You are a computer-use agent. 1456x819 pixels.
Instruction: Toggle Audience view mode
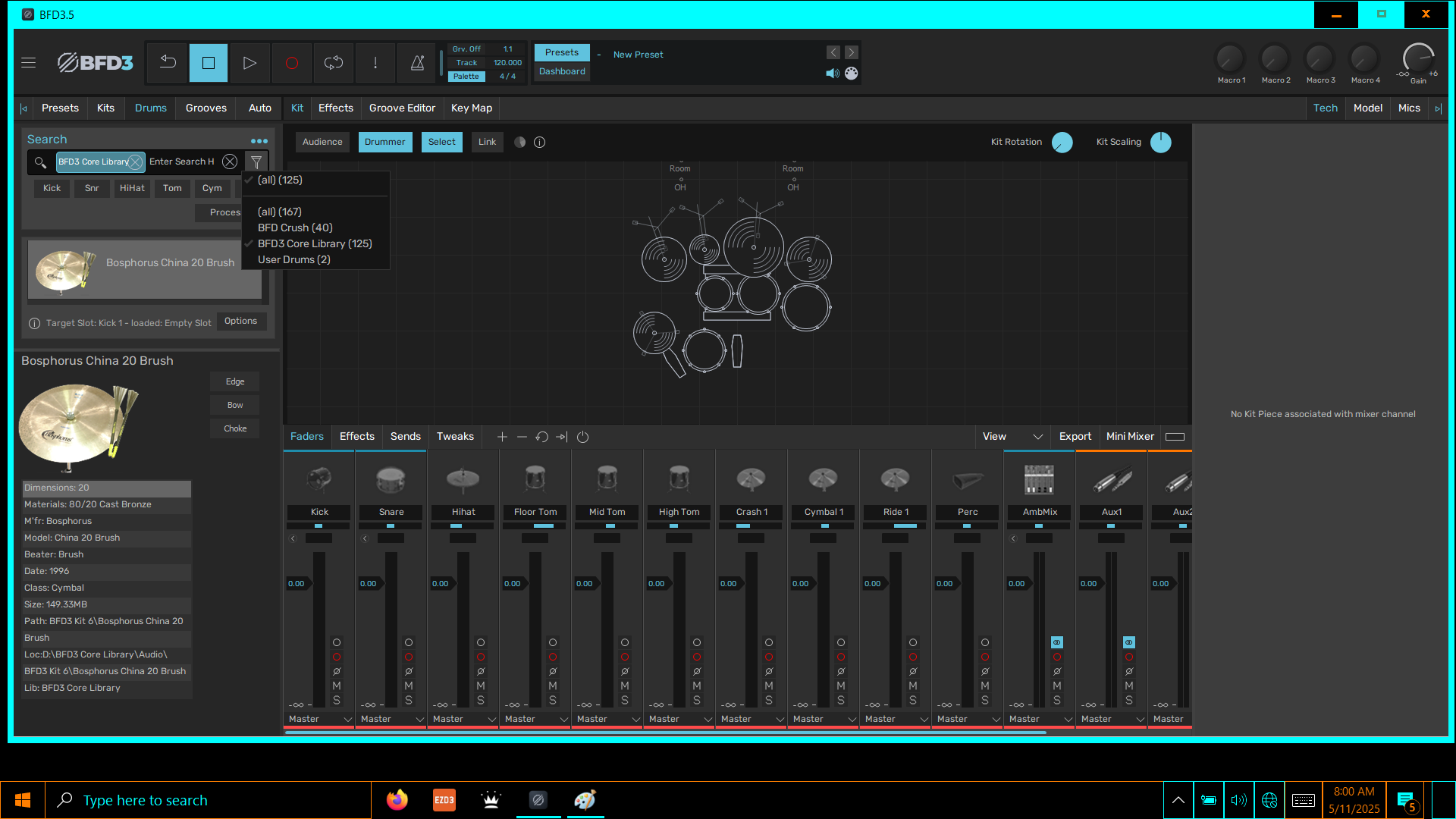pos(322,142)
